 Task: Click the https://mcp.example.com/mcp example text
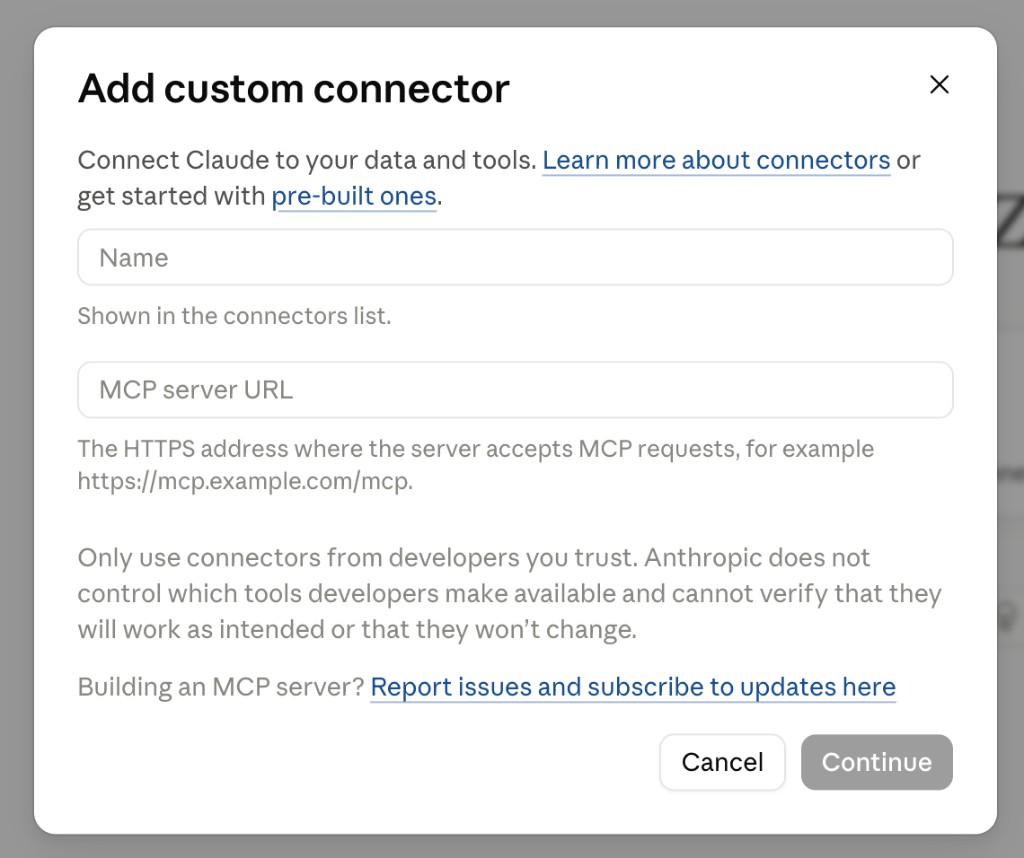[245, 481]
